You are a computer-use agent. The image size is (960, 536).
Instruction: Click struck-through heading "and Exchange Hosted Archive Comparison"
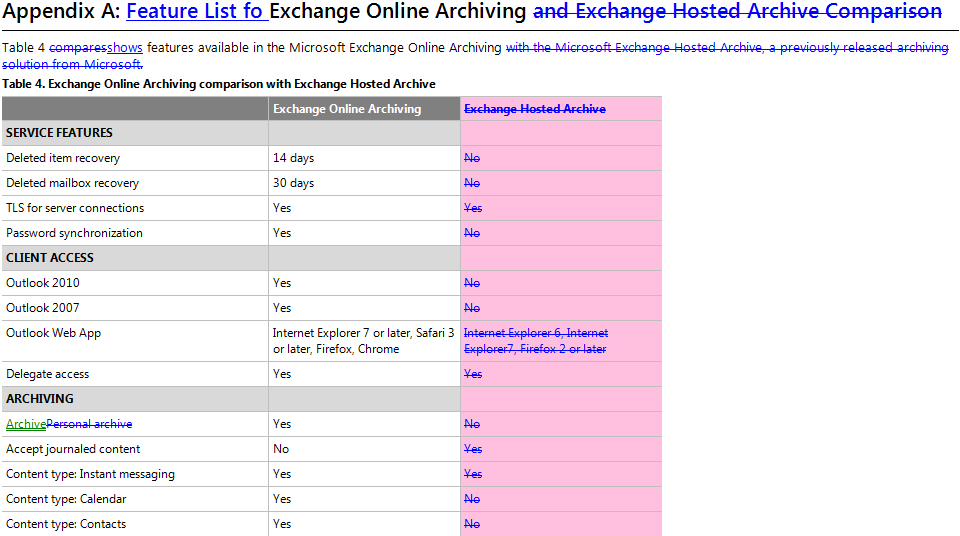[x=737, y=11]
